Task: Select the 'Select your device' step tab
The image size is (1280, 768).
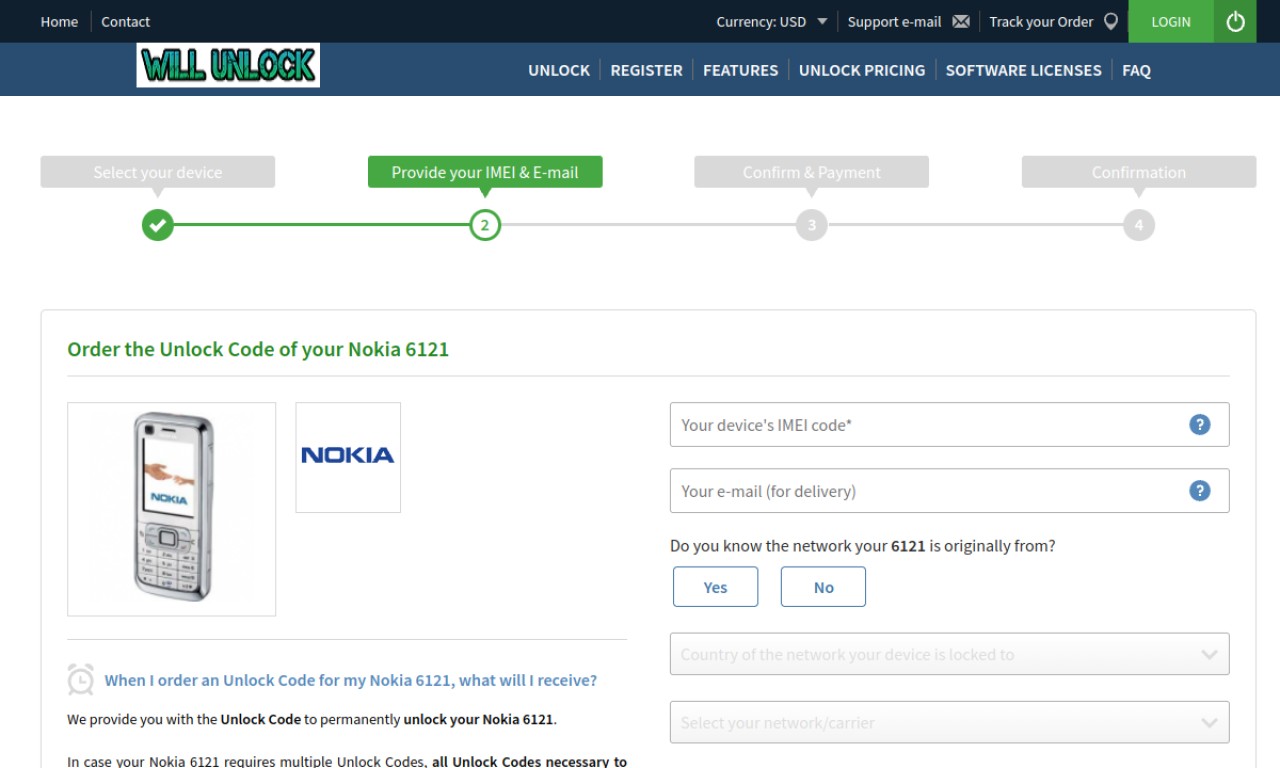Action: point(157,172)
